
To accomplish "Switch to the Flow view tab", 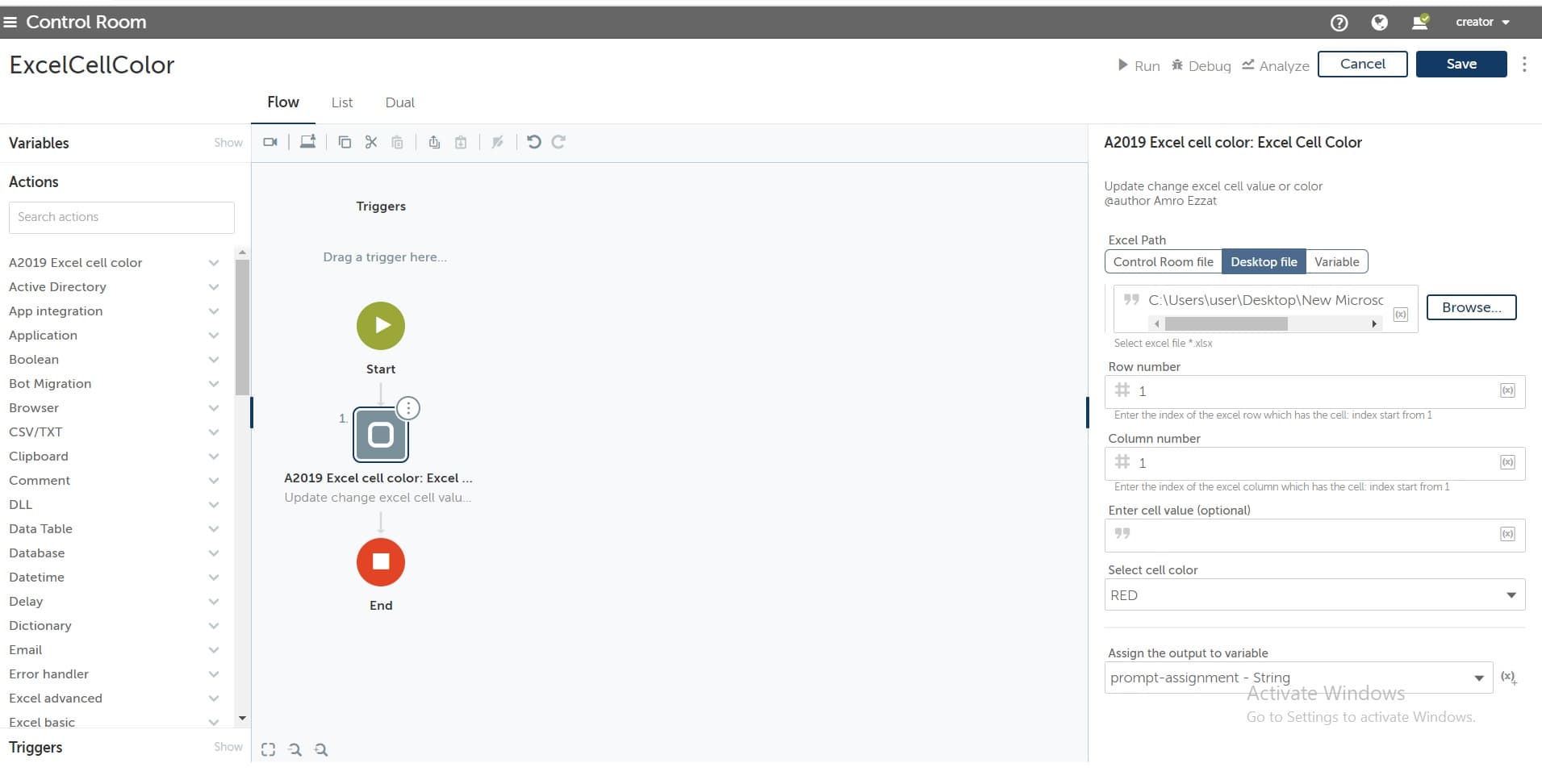I will pos(283,102).
